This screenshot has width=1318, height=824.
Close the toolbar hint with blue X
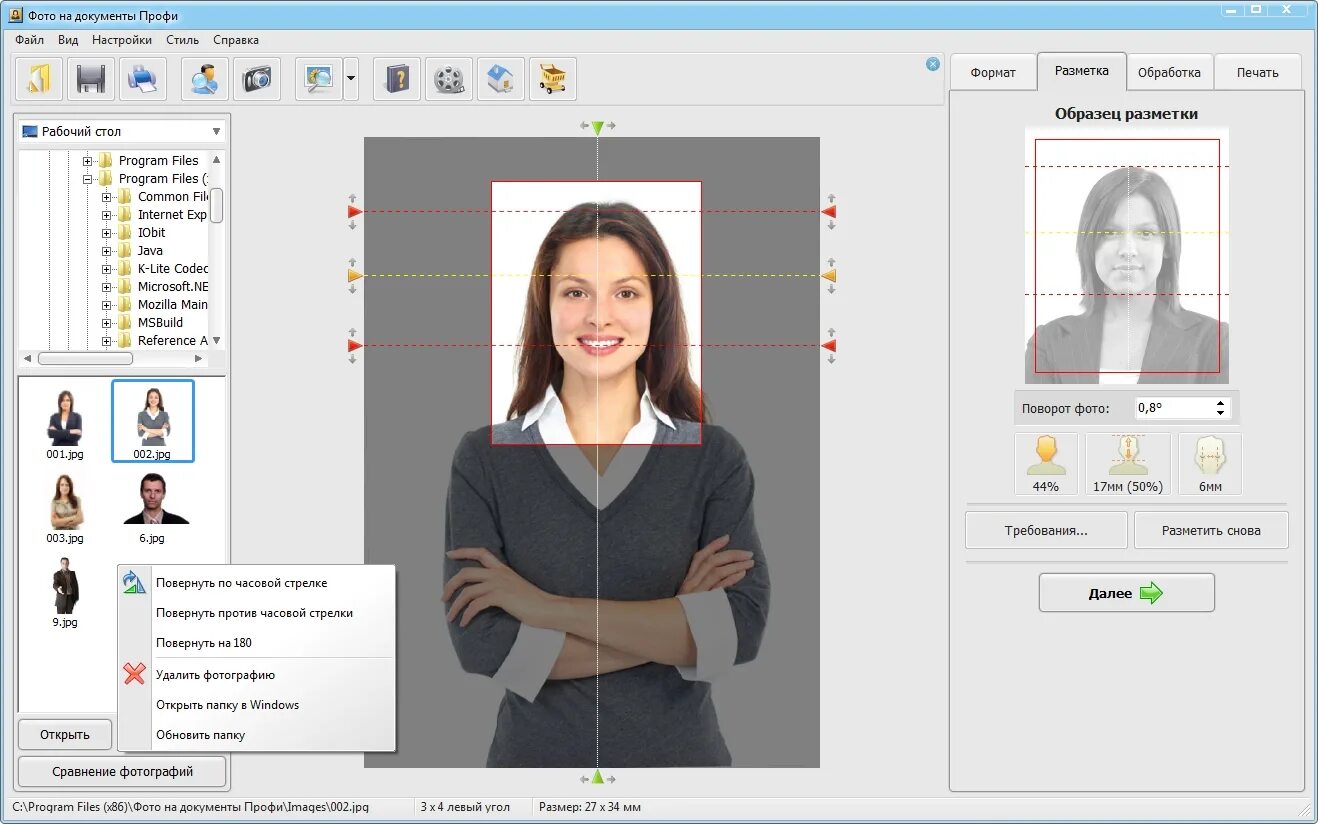click(933, 64)
